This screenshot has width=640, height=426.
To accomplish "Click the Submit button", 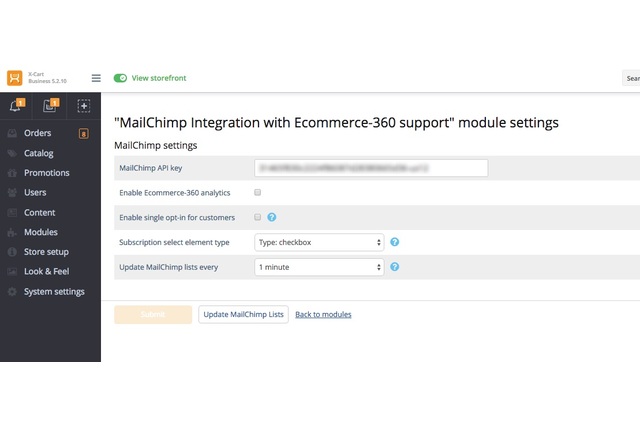I will pyautogui.click(x=153, y=315).
